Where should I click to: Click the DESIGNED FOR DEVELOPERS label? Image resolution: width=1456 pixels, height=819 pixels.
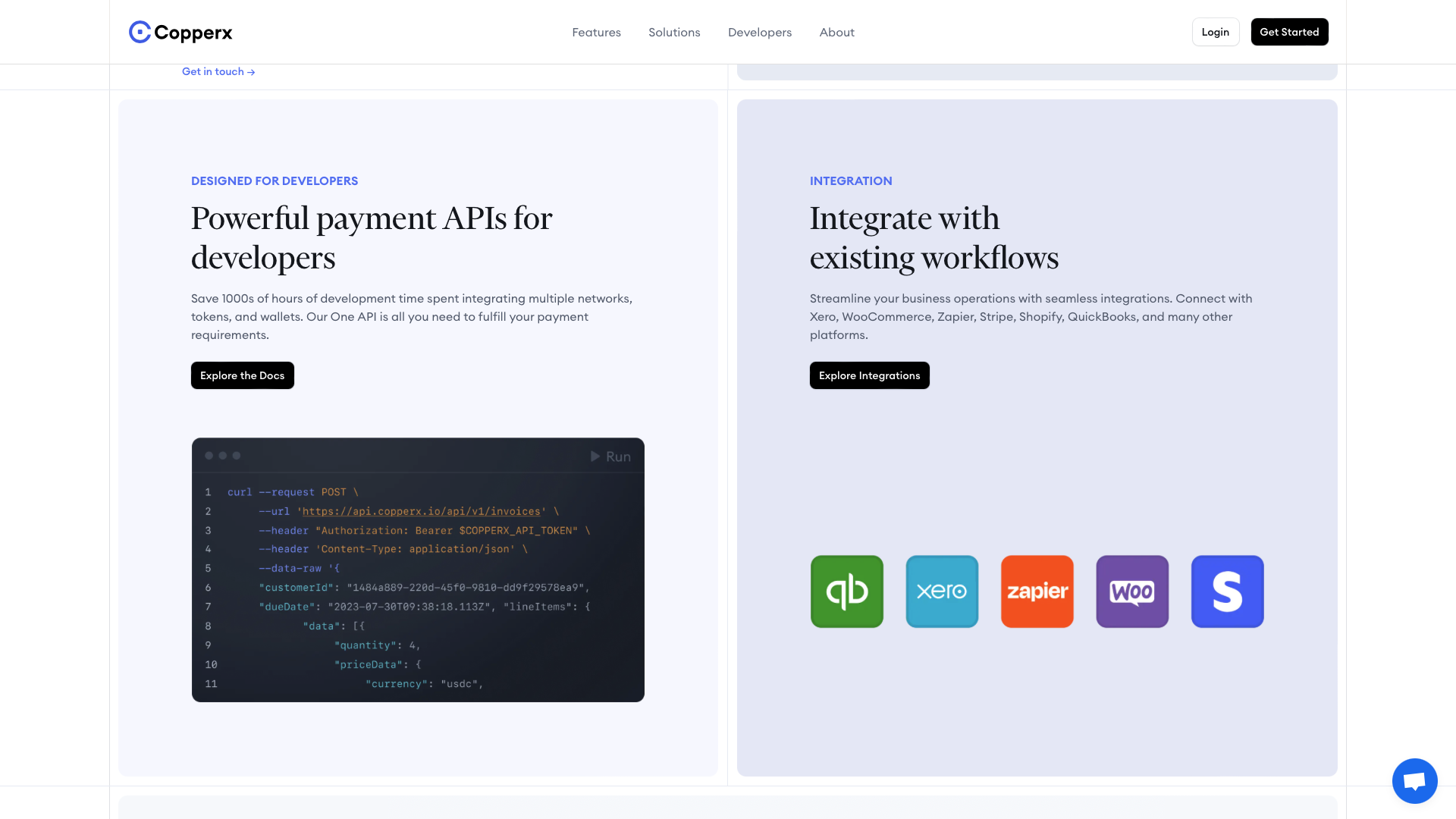[275, 180]
